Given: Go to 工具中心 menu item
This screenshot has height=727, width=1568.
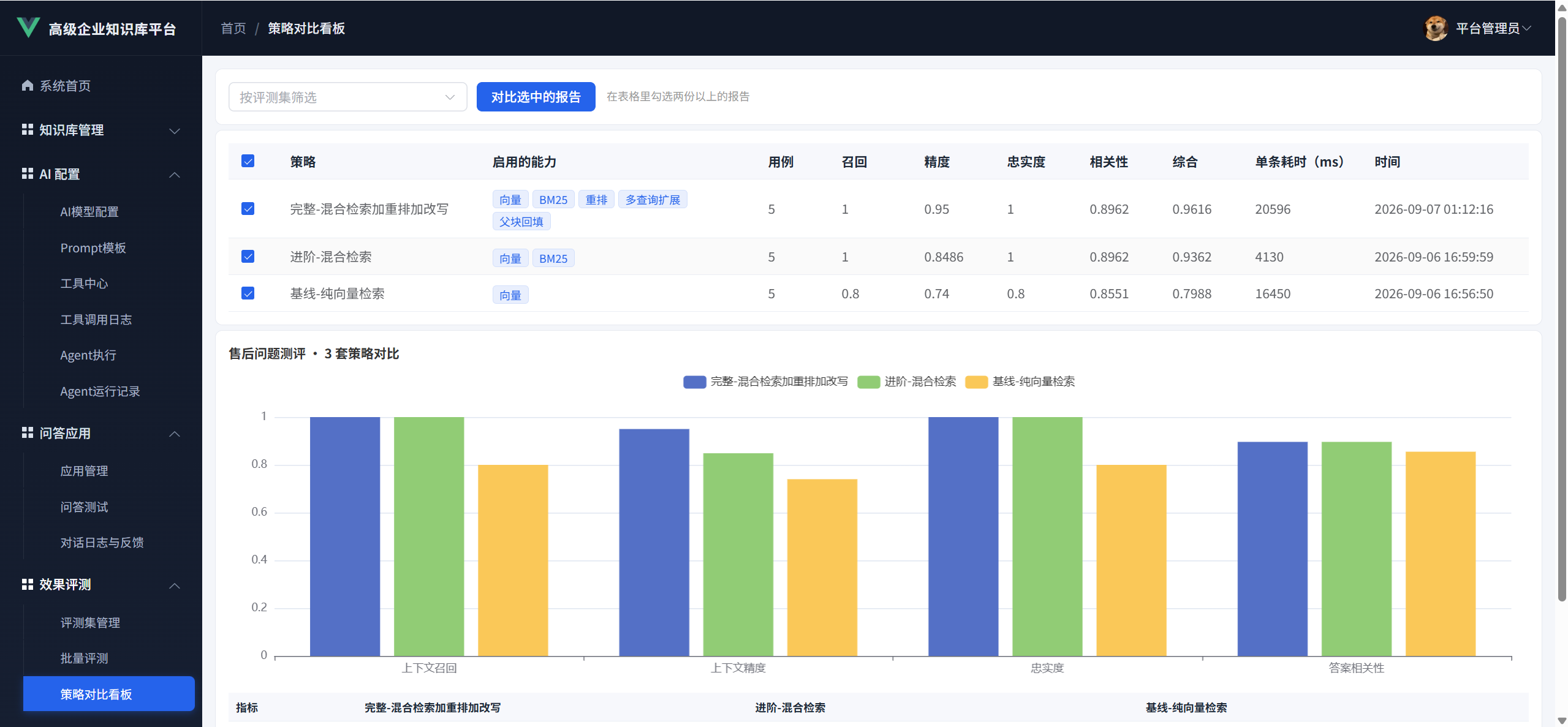Looking at the screenshot, I should coord(108,283).
